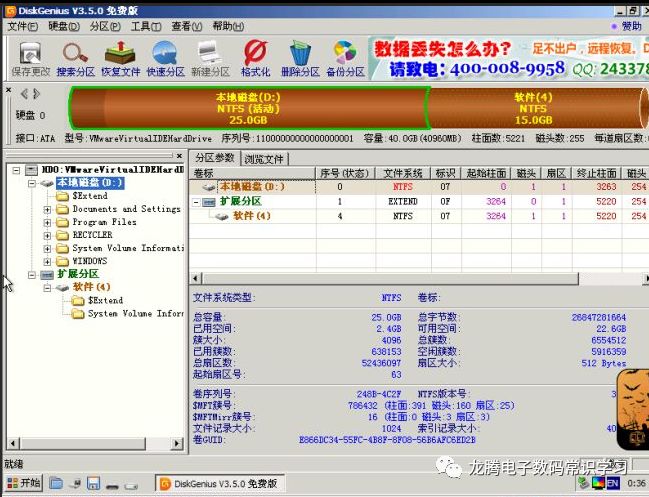
Task: Expand System Volume Information node under D:
Action: tap(47, 249)
